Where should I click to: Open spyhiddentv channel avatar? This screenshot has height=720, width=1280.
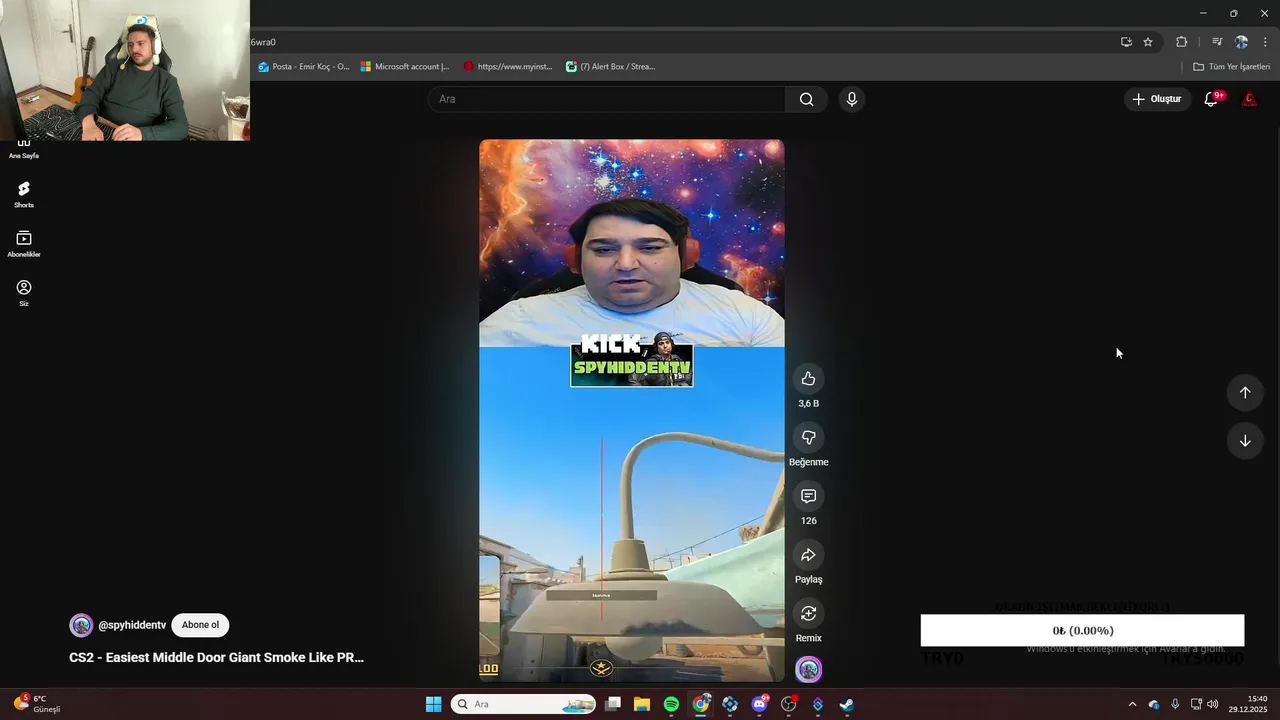pos(81,625)
